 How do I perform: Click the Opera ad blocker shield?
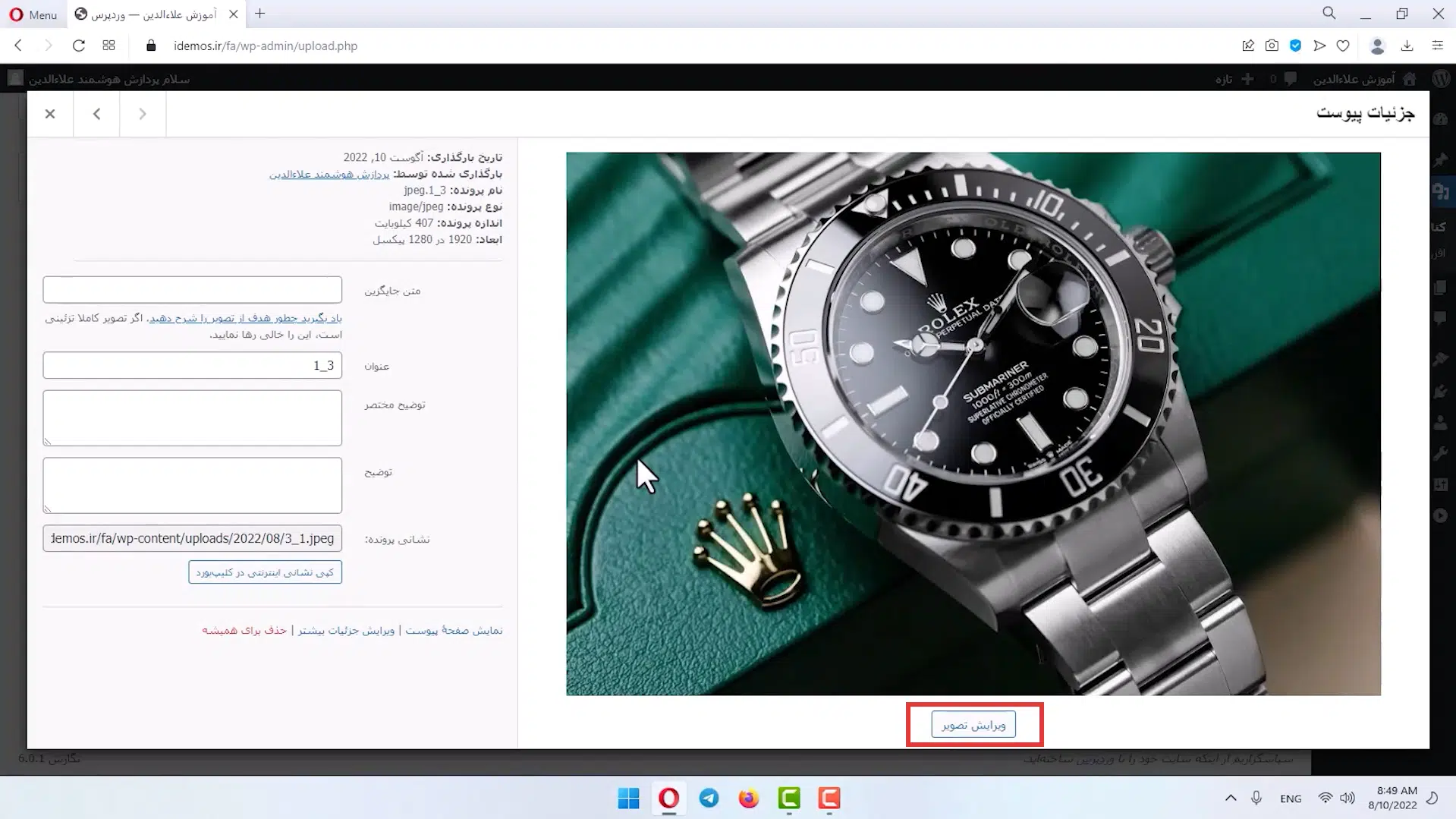[1295, 46]
